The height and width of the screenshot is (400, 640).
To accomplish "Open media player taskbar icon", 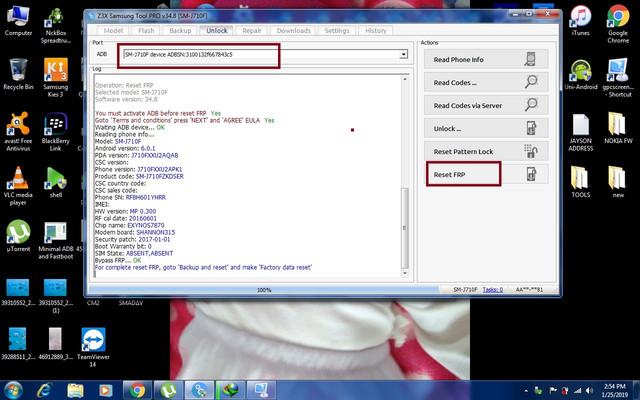I will pos(105,390).
